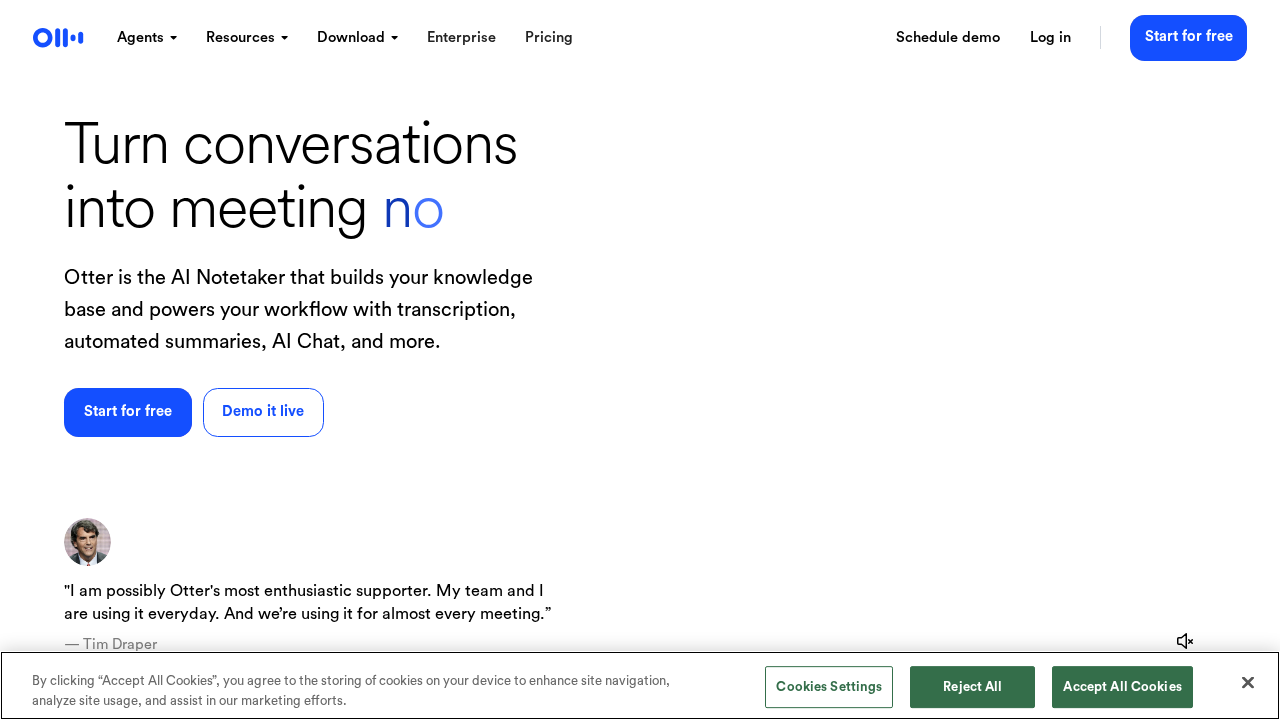Click the Tim Draper name caption
Image resolution: width=1280 pixels, height=720 pixels.
(x=111, y=644)
